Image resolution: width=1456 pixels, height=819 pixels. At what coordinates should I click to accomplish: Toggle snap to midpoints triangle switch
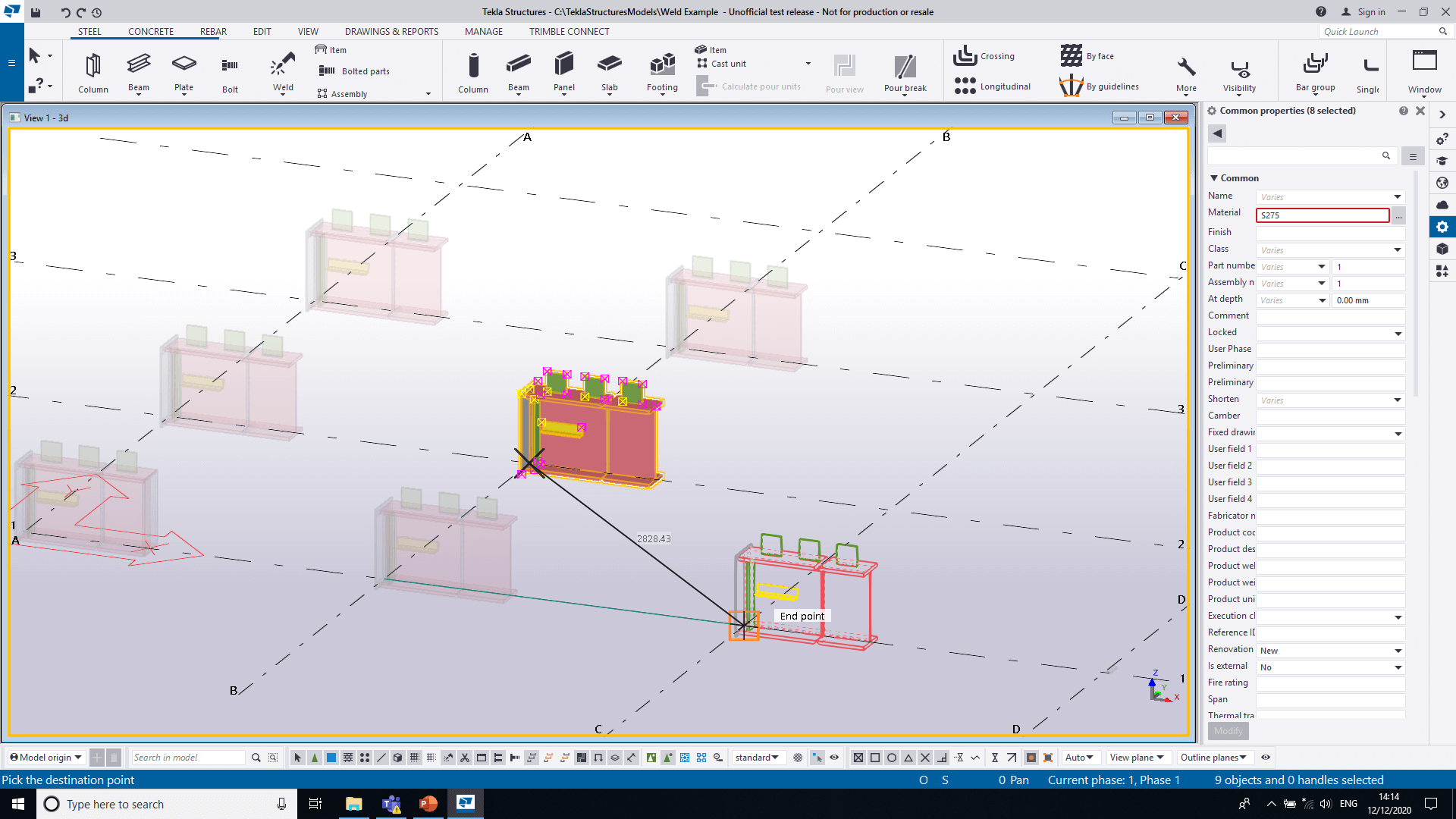coord(908,758)
